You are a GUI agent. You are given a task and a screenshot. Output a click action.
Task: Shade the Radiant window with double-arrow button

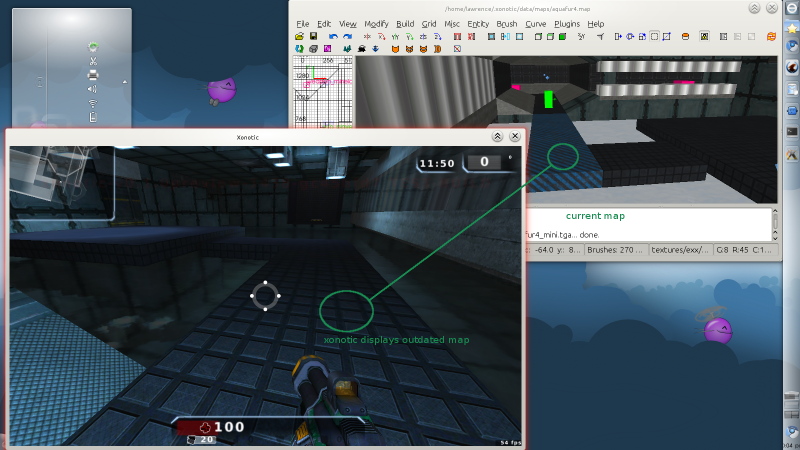pos(755,8)
